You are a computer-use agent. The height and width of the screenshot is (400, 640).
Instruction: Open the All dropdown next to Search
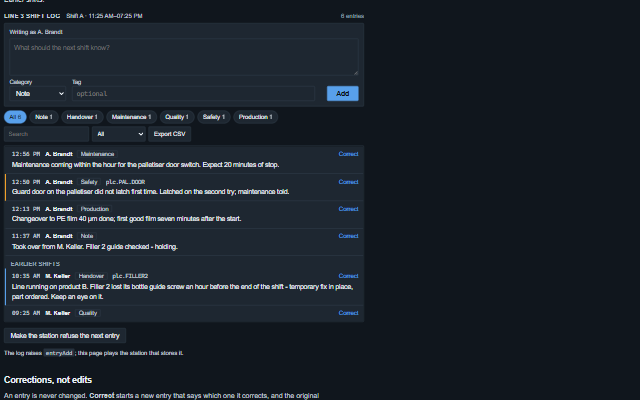(119, 134)
